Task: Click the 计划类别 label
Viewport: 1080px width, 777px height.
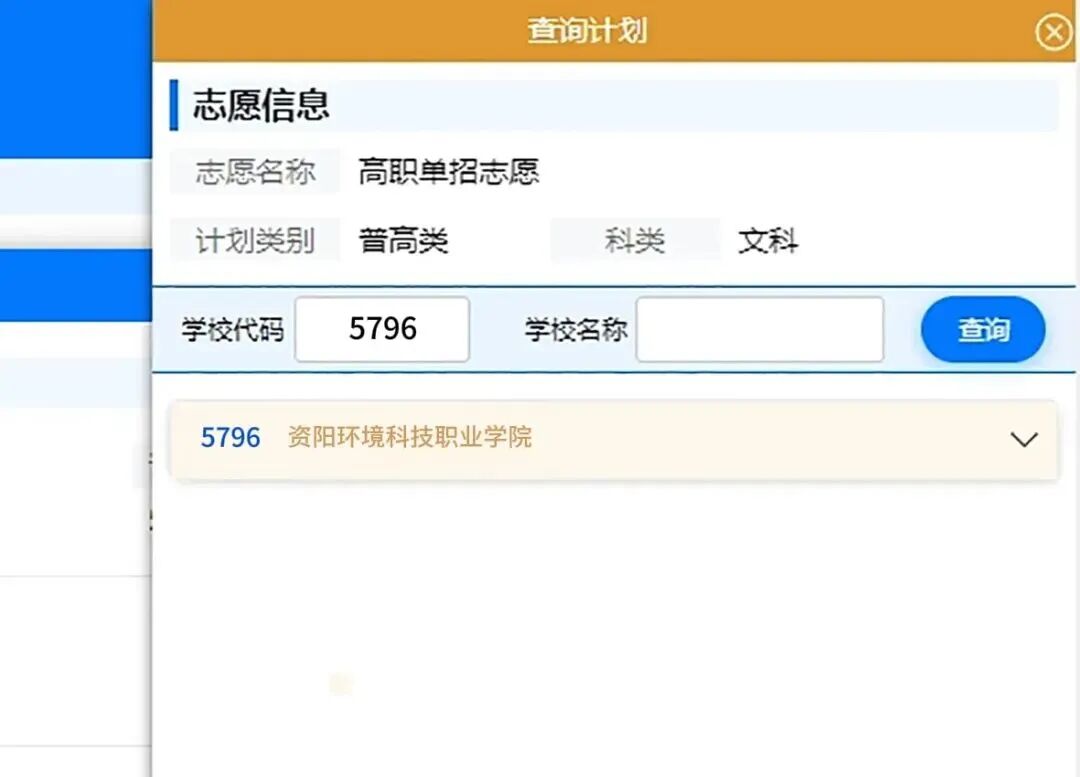Action: [x=256, y=240]
